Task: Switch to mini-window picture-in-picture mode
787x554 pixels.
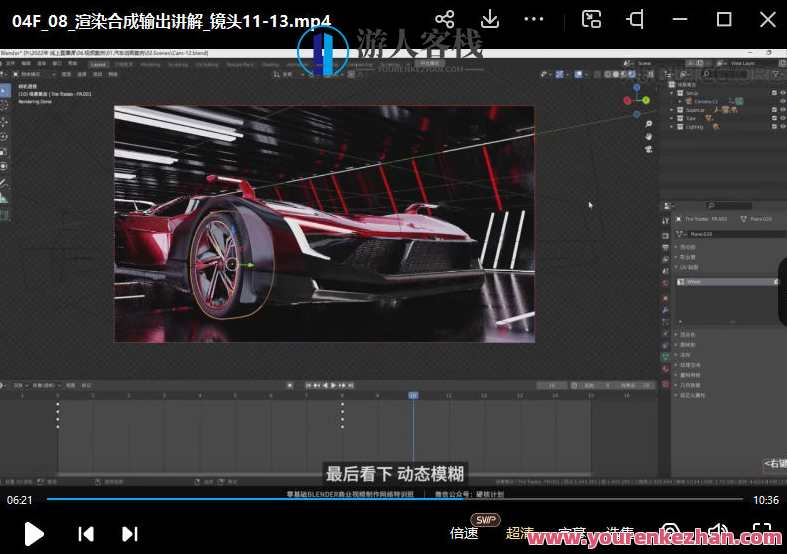Action: pyautogui.click(x=591, y=20)
